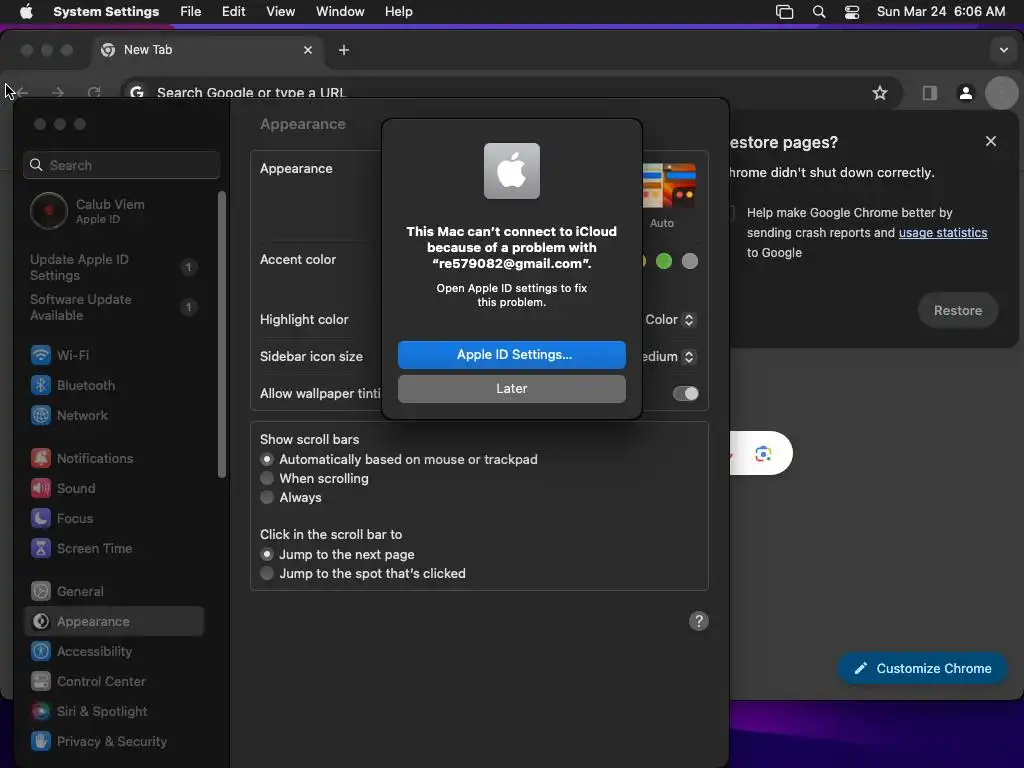Open Notifications bell icon in sidebar

pos(40,458)
